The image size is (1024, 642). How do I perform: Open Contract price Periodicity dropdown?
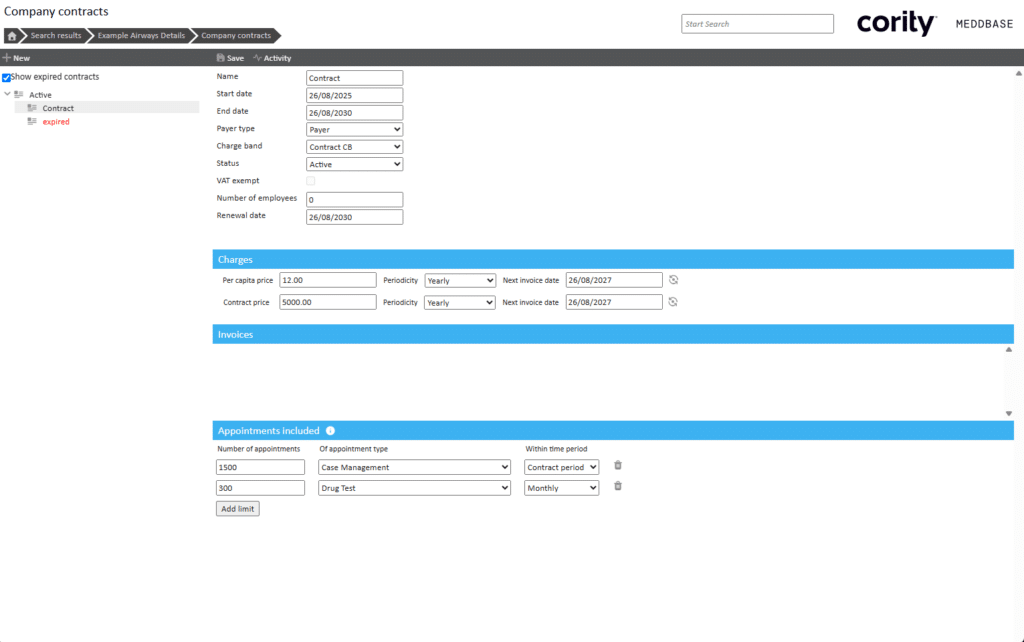pos(460,302)
